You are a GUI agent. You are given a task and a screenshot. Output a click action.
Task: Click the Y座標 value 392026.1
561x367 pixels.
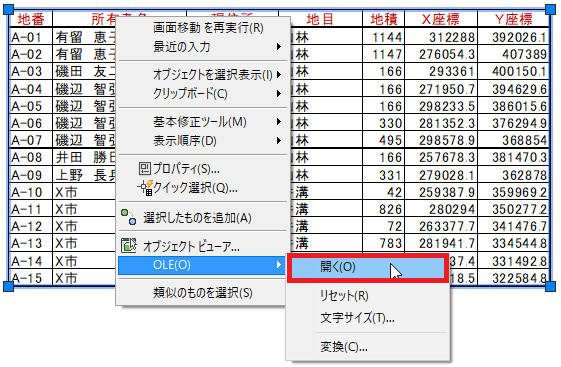pyautogui.click(x=519, y=37)
